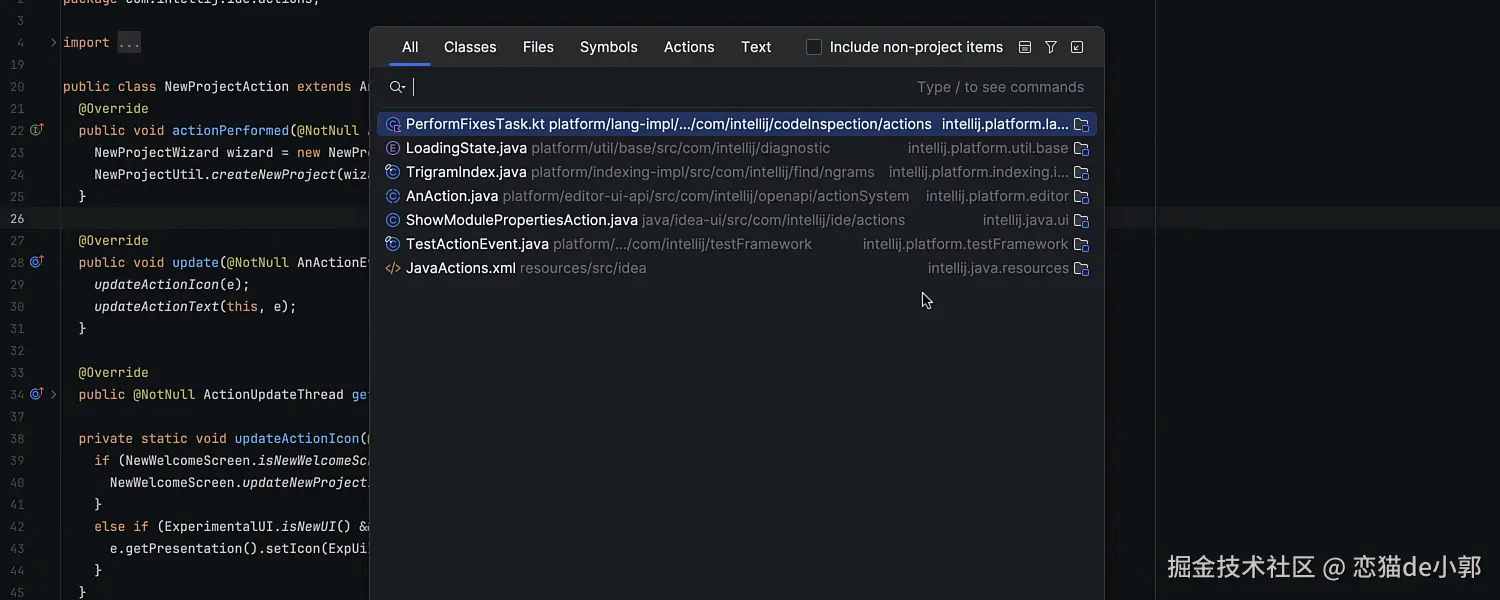Click gutter override icon on line 28
Screen dimensions: 1500x600
36,262
